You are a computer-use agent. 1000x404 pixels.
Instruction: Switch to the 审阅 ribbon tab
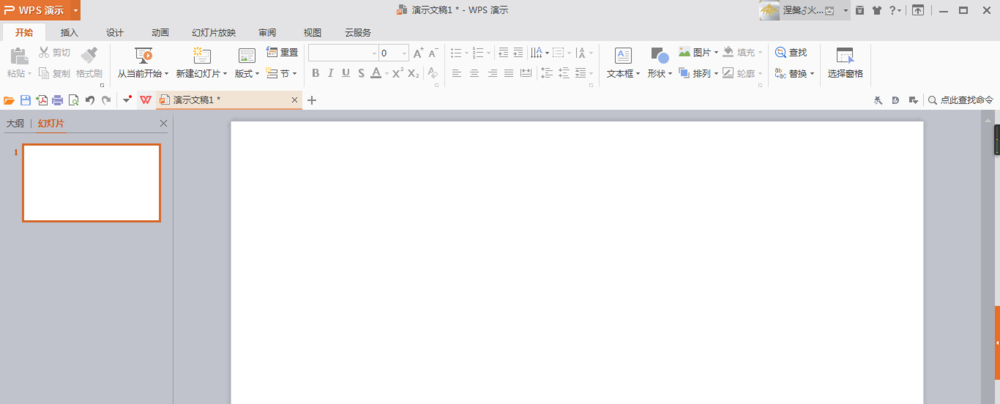[x=267, y=33]
